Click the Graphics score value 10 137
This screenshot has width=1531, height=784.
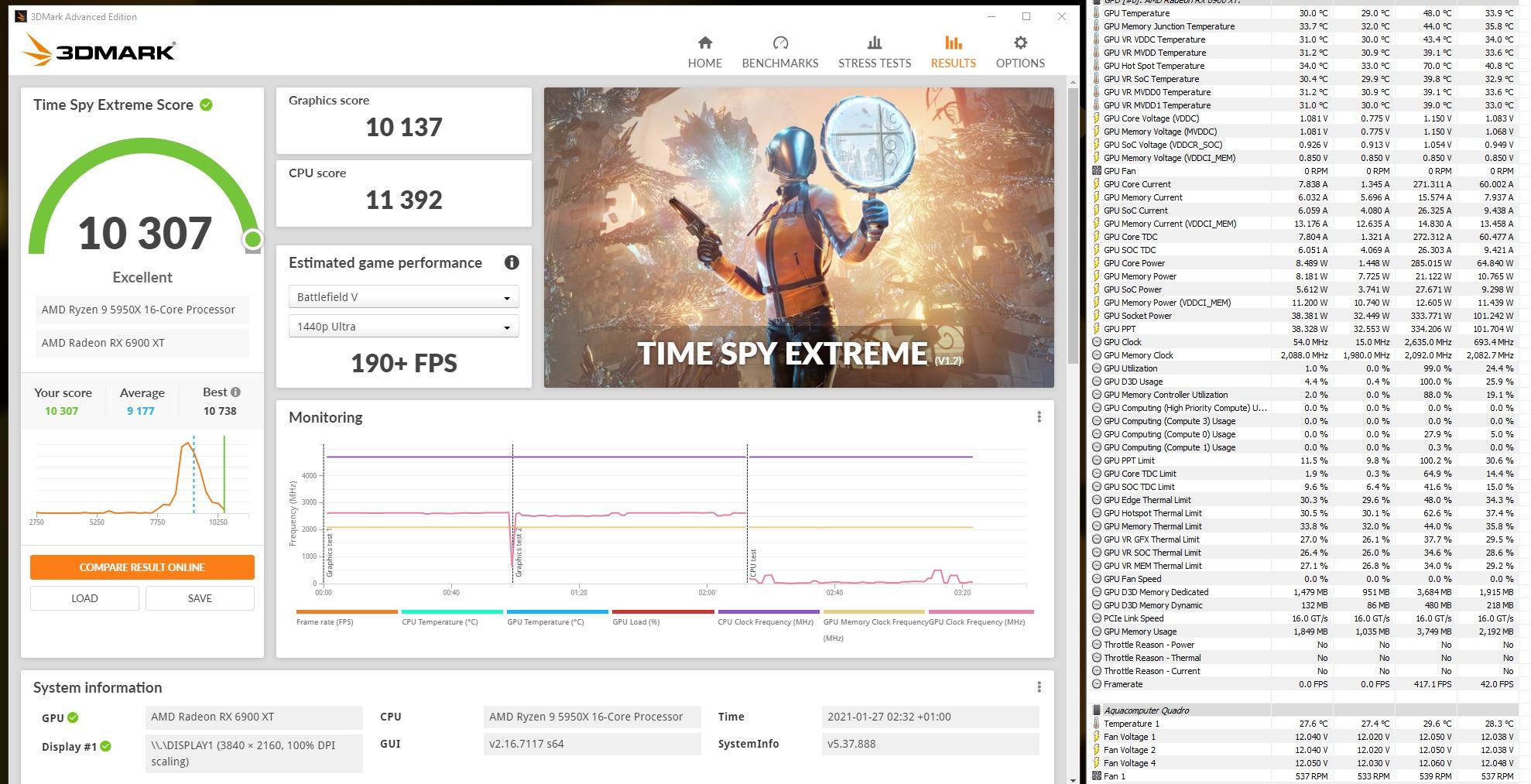click(x=404, y=127)
